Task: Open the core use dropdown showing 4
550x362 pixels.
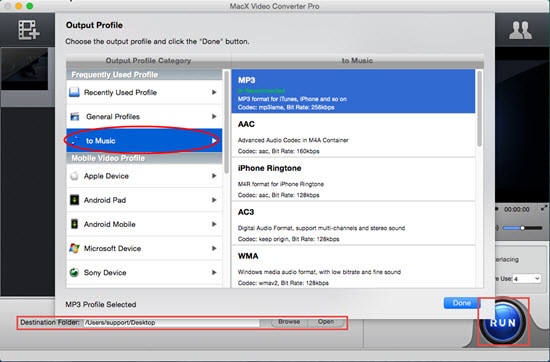Action: (x=526, y=279)
